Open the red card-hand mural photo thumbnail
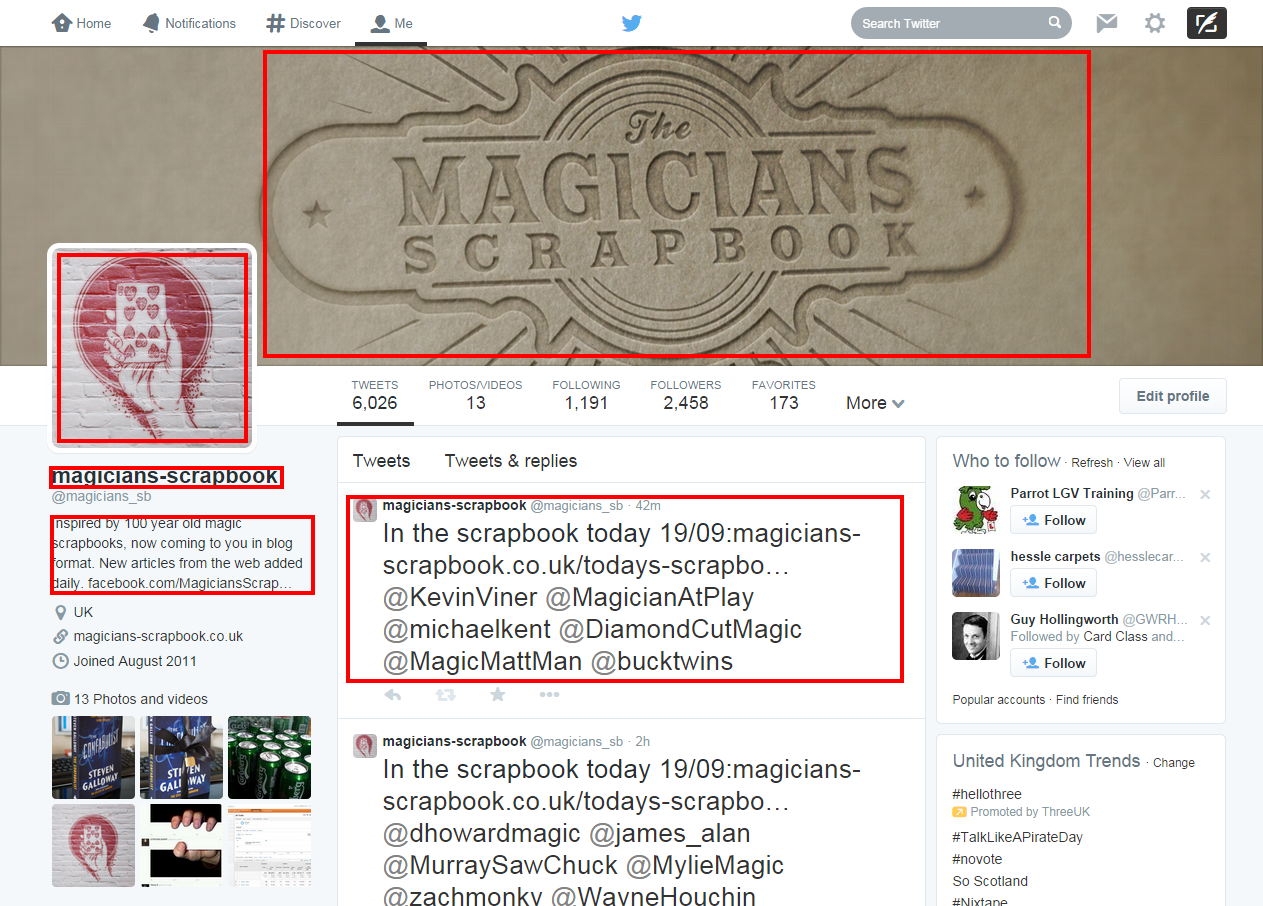Image resolution: width=1263 pixels, height=906 pixels. pos(93,845)
